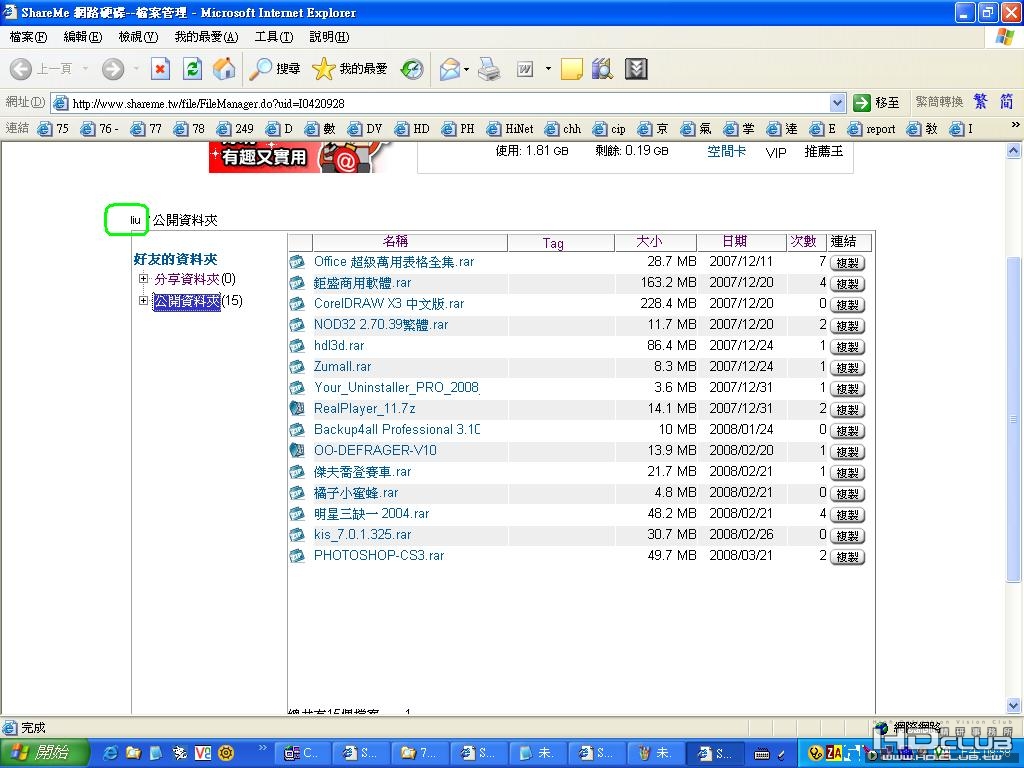Select 分享資料夾 folder in tree

[x=187, y=279]
